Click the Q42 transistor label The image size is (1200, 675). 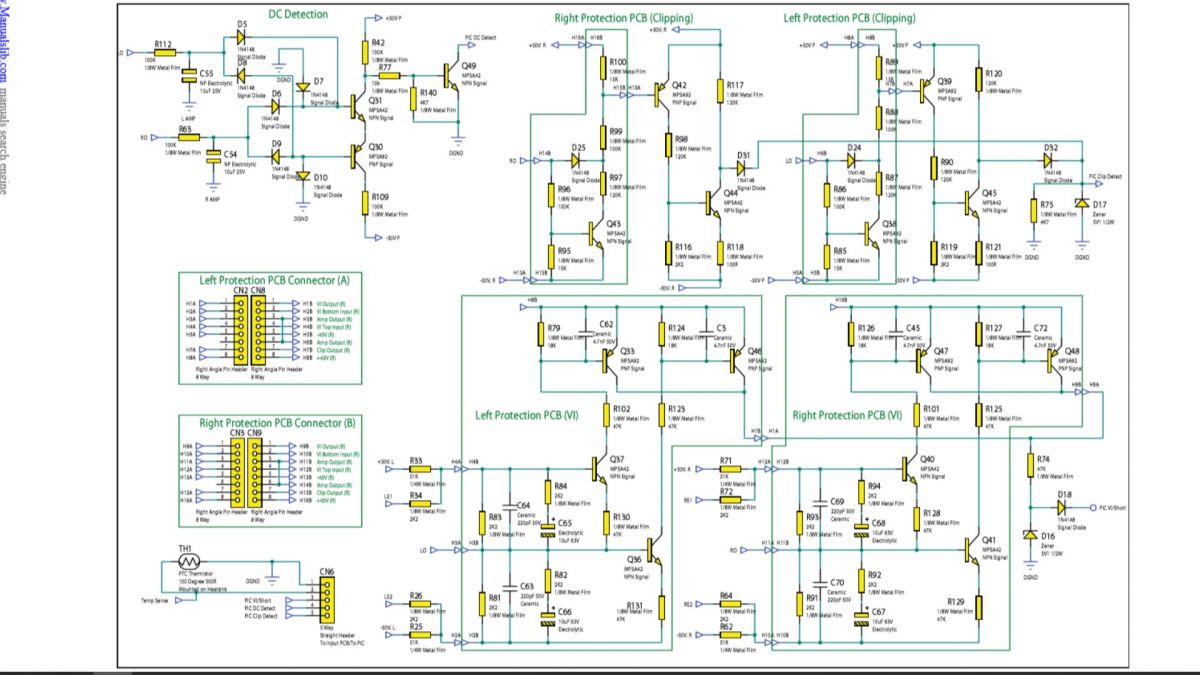pyautogui.click(x=679, y=85)
